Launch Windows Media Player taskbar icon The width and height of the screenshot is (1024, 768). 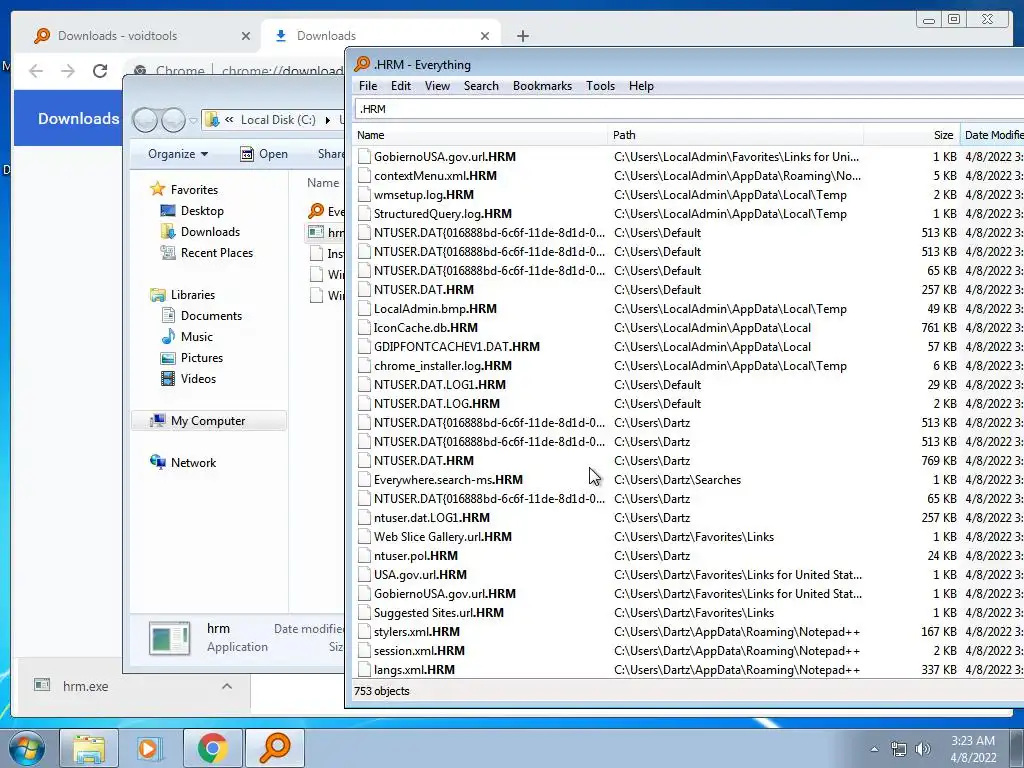point(150,748)
